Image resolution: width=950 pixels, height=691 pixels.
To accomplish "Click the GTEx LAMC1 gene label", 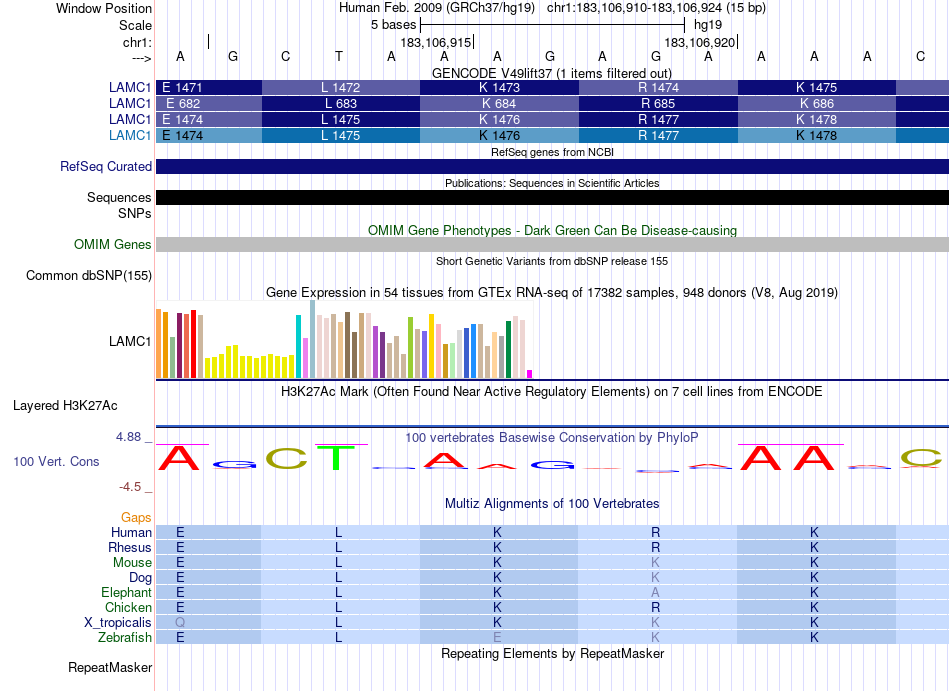I will pyautogui.click(x=130, y=342).
